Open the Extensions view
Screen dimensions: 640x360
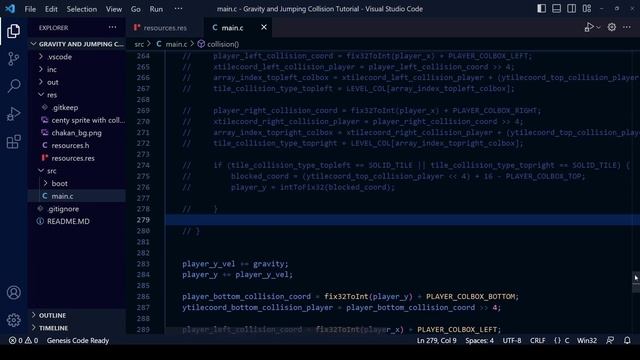pyautogui.click(x=13, y=142)
